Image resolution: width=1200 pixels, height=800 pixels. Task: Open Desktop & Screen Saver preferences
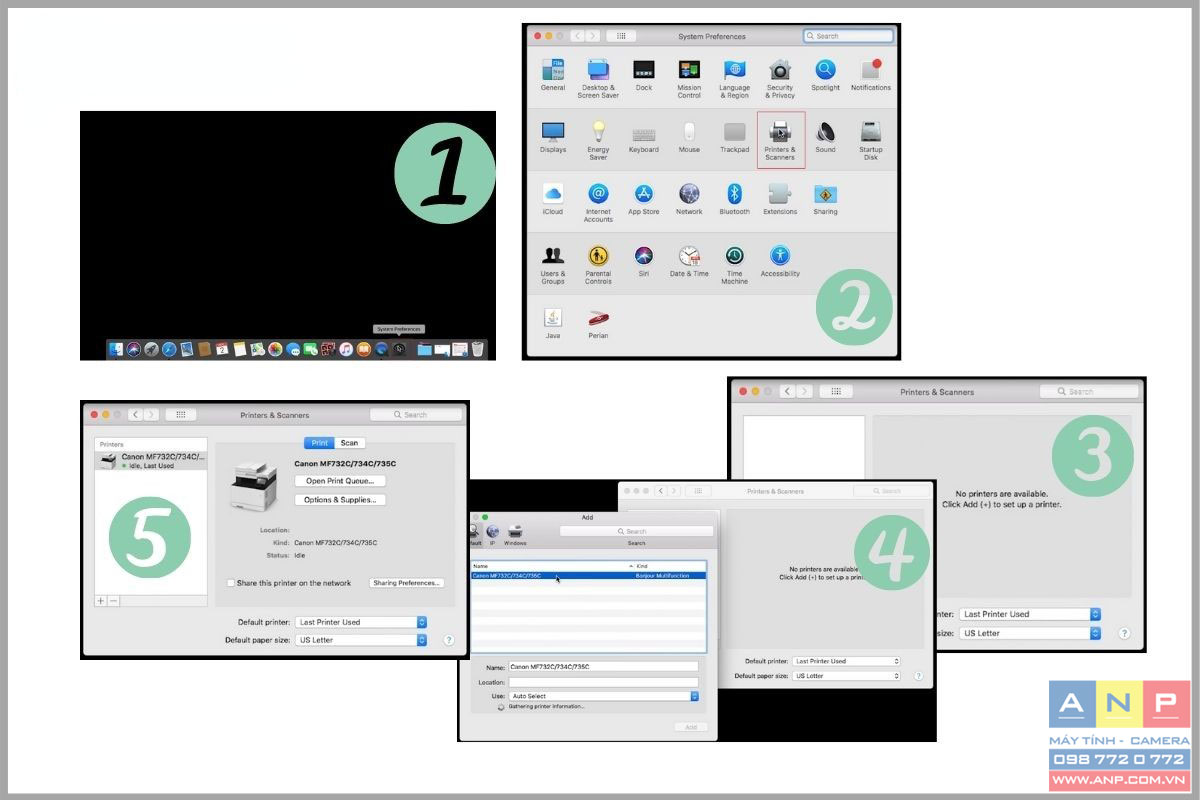point(598,78)
